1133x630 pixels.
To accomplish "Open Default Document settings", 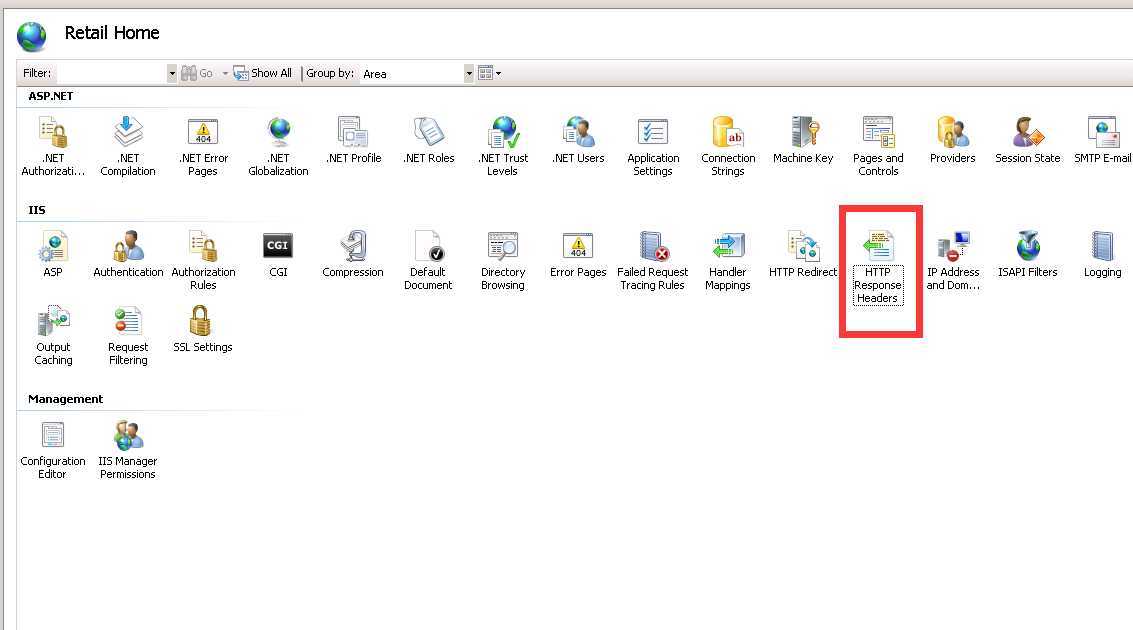I will [428, 261].
